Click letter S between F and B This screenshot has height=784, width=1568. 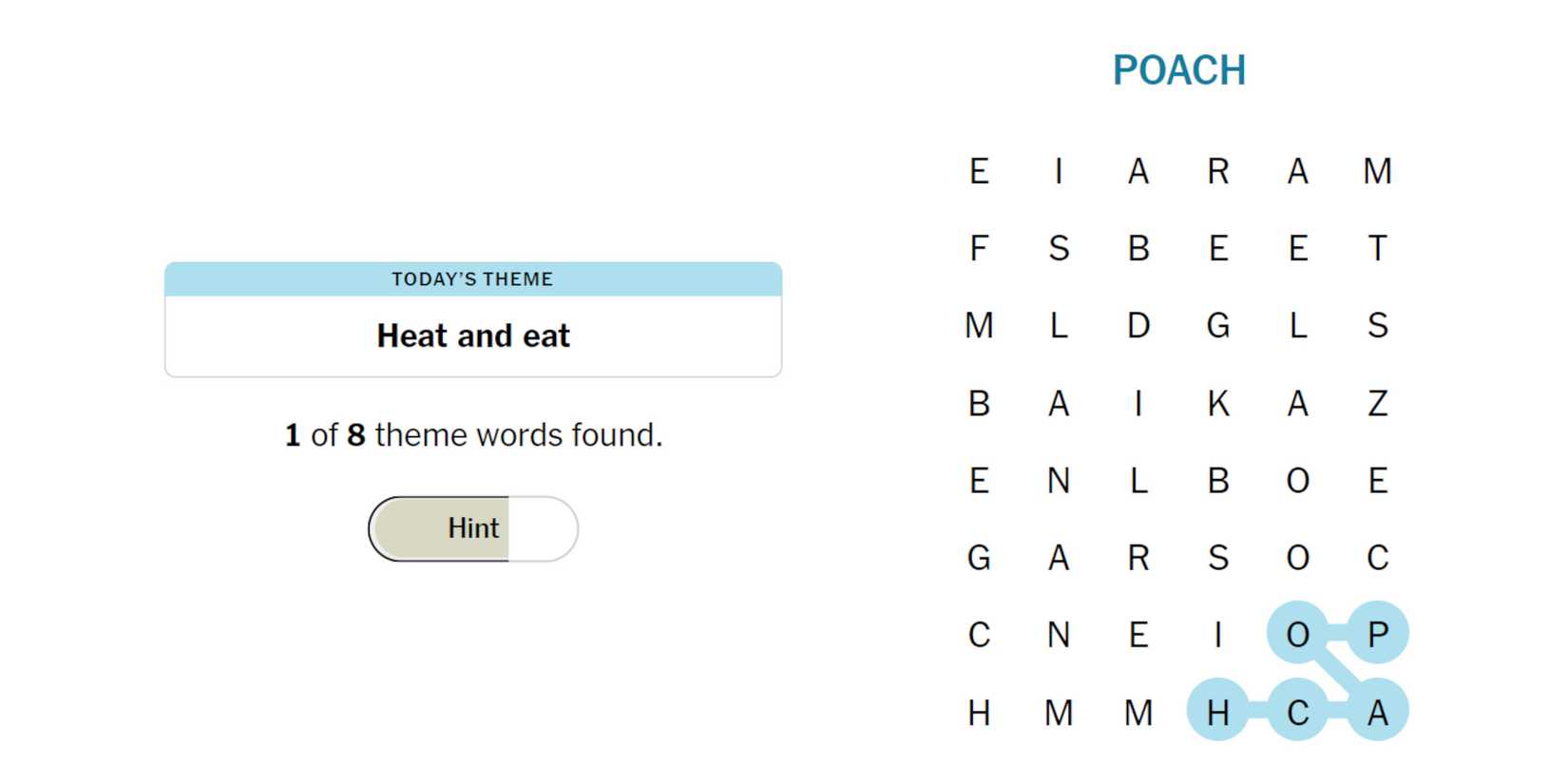pos(1059,249)
